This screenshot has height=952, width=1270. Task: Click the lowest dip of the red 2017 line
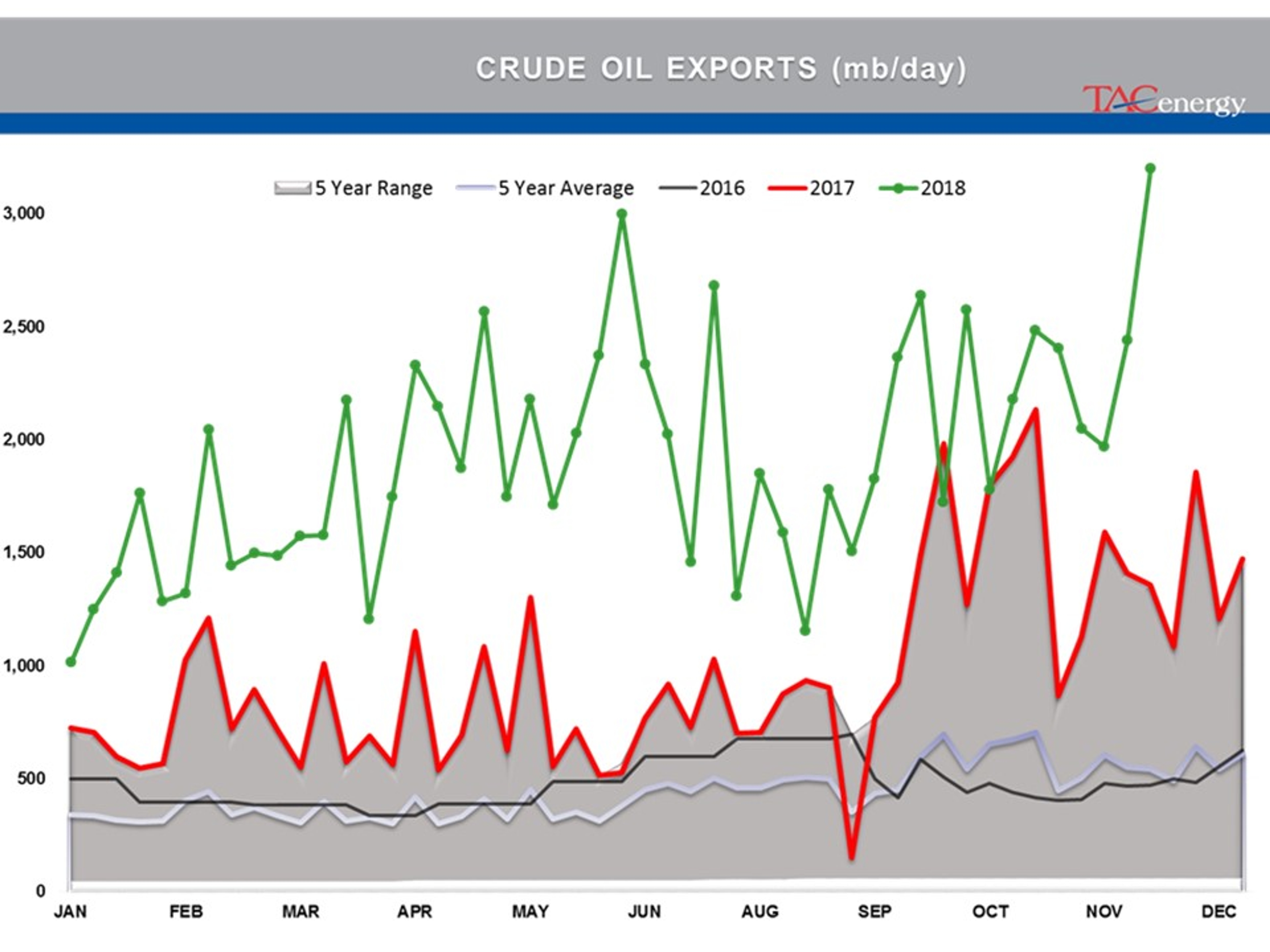click(x=851, y=857)
